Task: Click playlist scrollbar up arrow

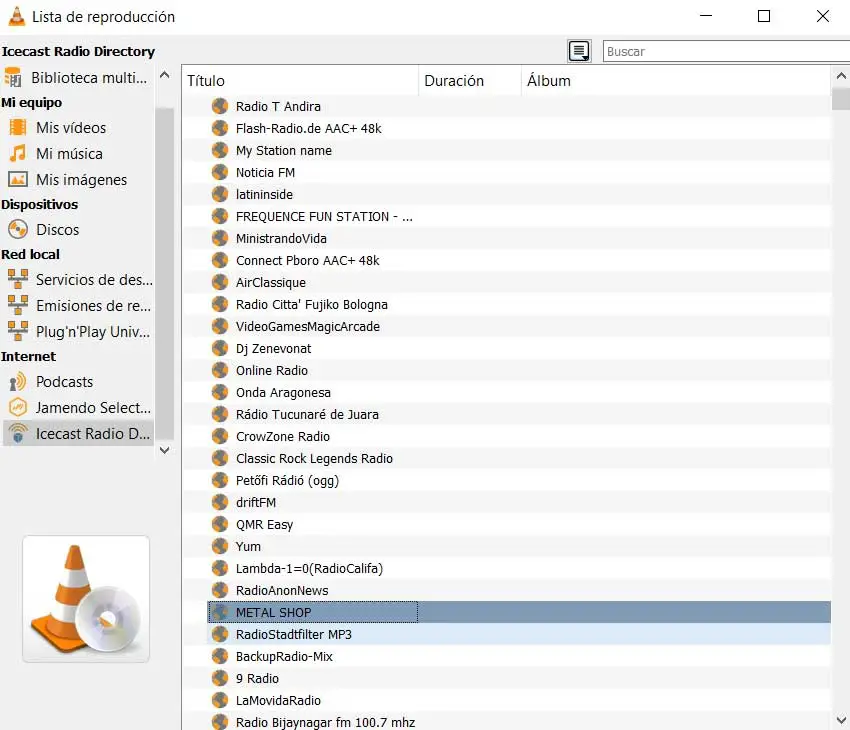Action: (841, 76)
